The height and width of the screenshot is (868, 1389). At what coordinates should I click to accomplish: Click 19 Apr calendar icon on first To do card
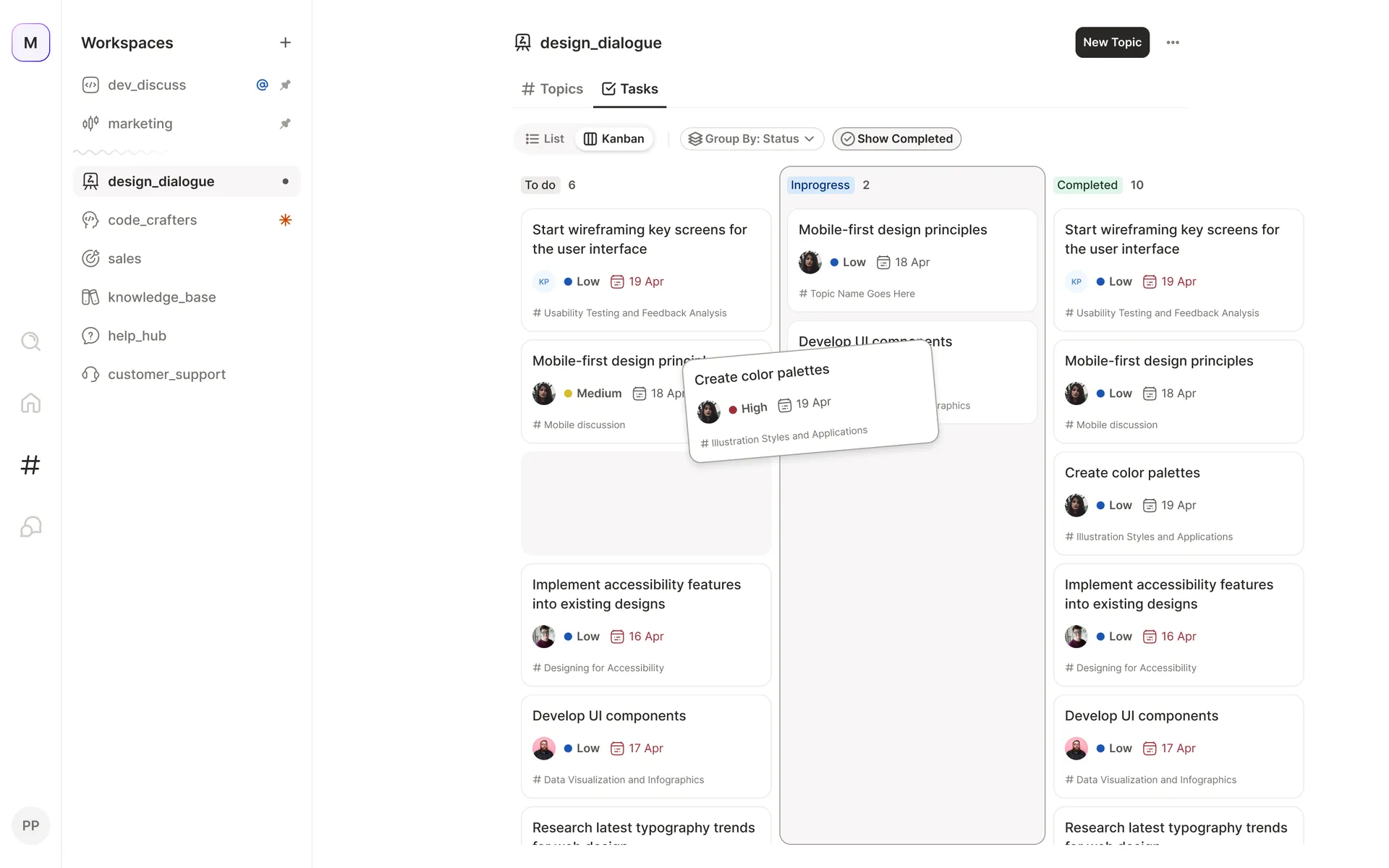[617, 281]
